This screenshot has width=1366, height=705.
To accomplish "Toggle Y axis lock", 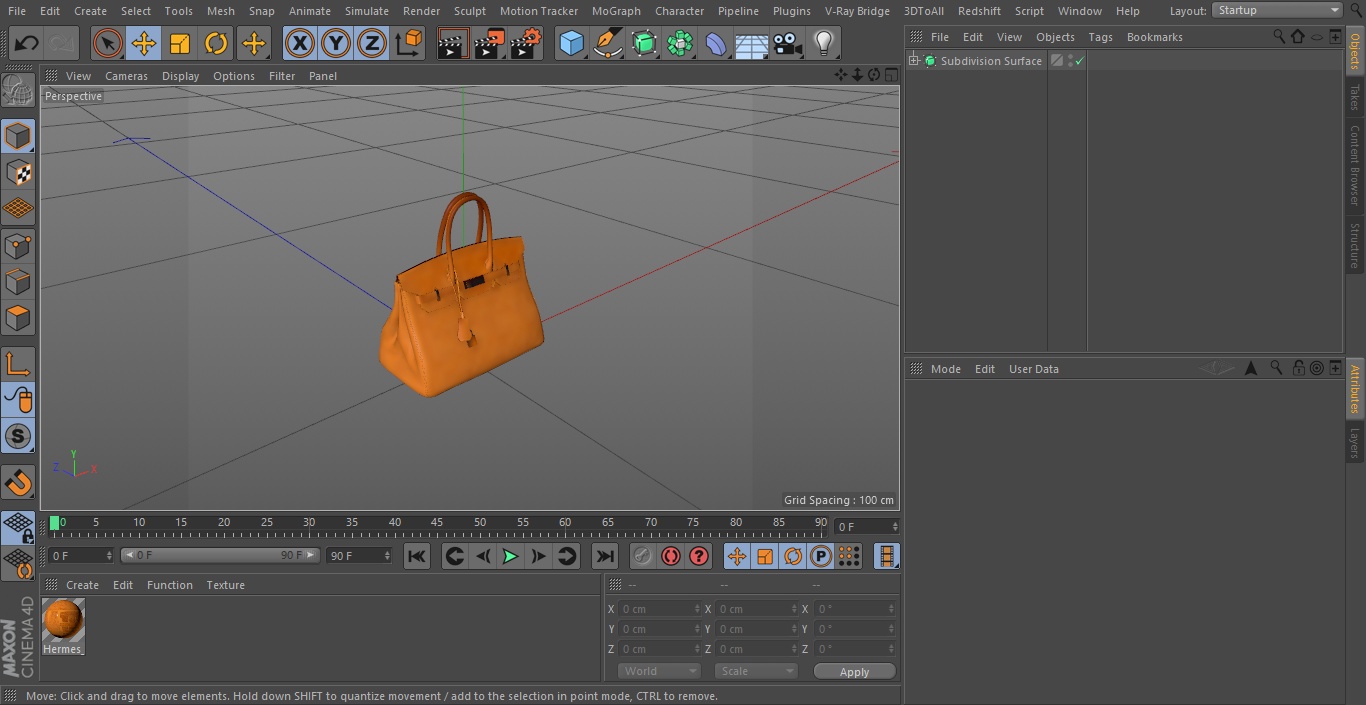I will point(336,43).
